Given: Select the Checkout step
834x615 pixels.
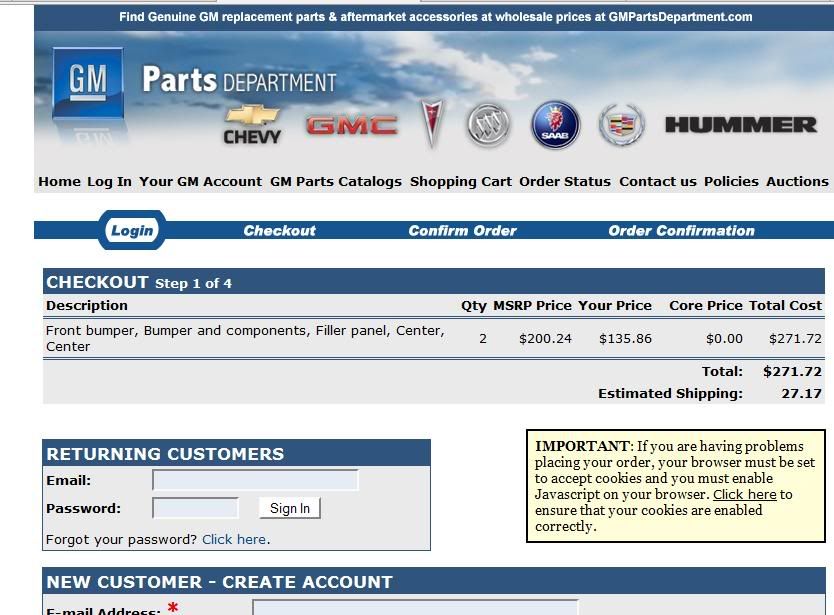Looking at the screenshot, I should click(x=280, y=230).
